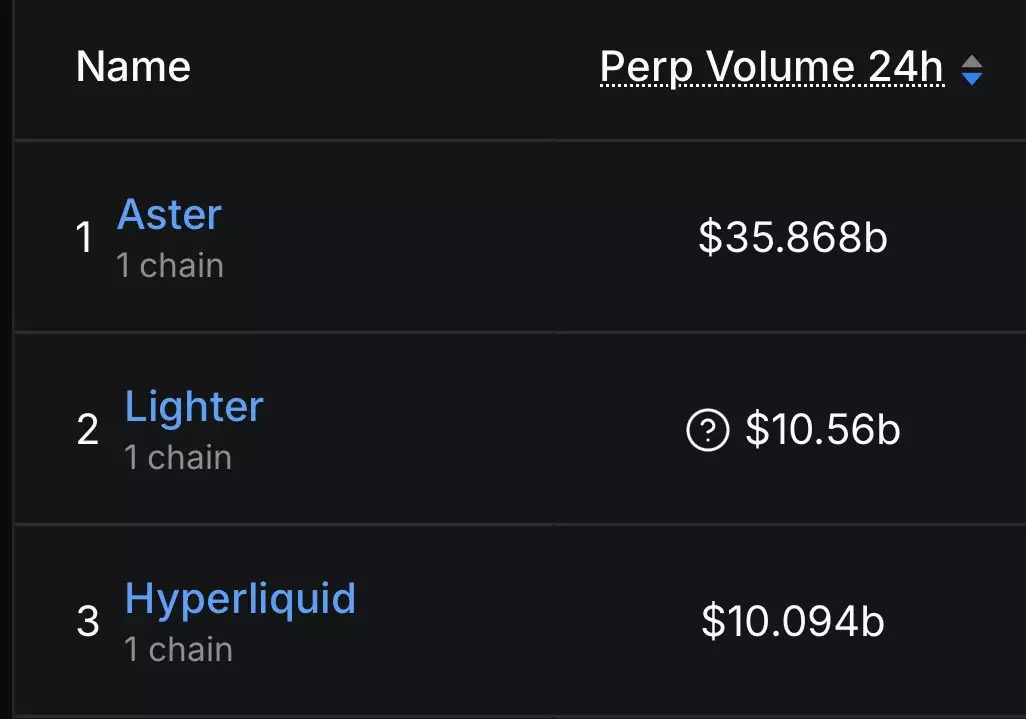This screenshot has width=1026, height=719.
Task: Click the '1 chain' label under Aster
Action: [170, 266]
